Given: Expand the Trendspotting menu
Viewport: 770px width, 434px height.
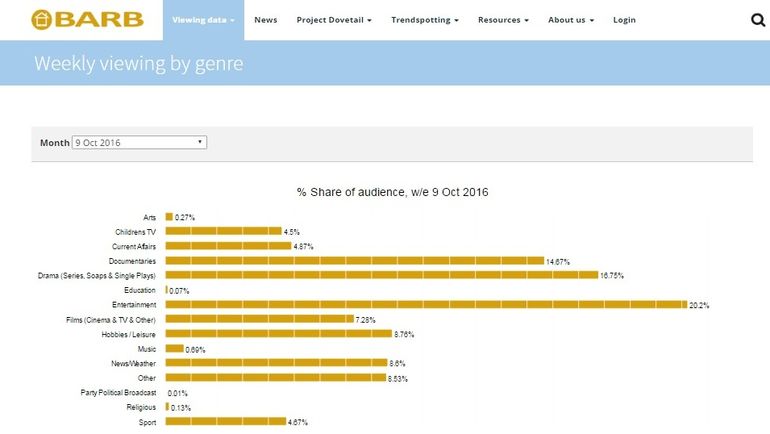Looking at the screenshot, I should pos(425,20).
